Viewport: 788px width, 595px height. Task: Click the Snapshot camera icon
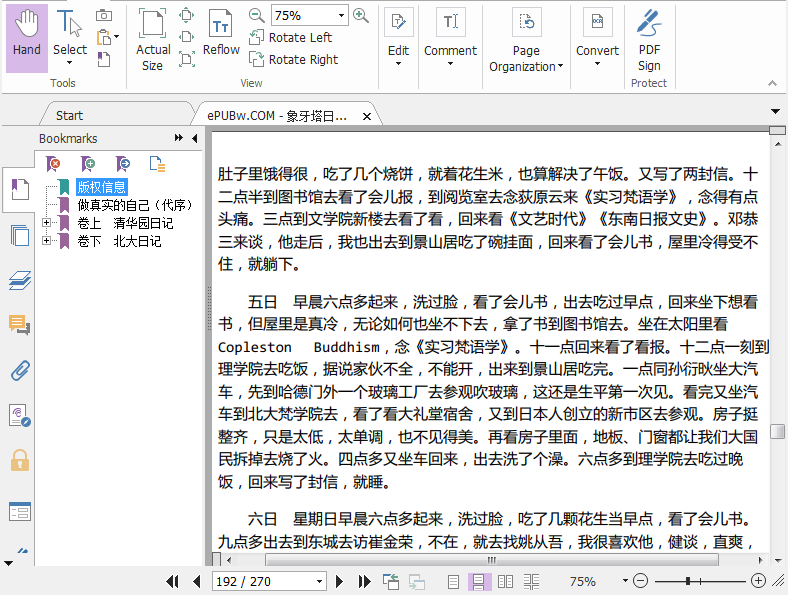pyautogui.click(x=104, y=15)
